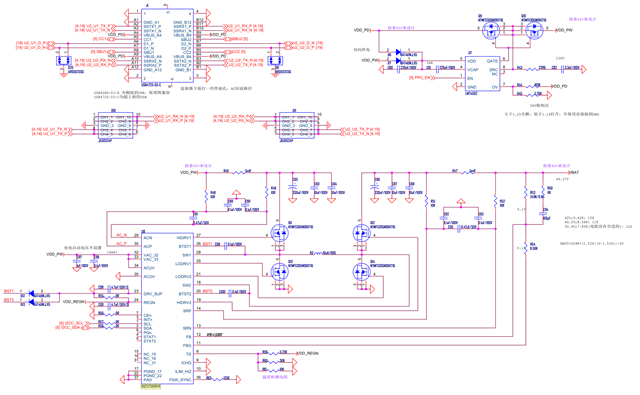This screenshot has height=395, width=640.
Task: Click ESD diode array on U2_U1_D lines
Action: point(62,61)
